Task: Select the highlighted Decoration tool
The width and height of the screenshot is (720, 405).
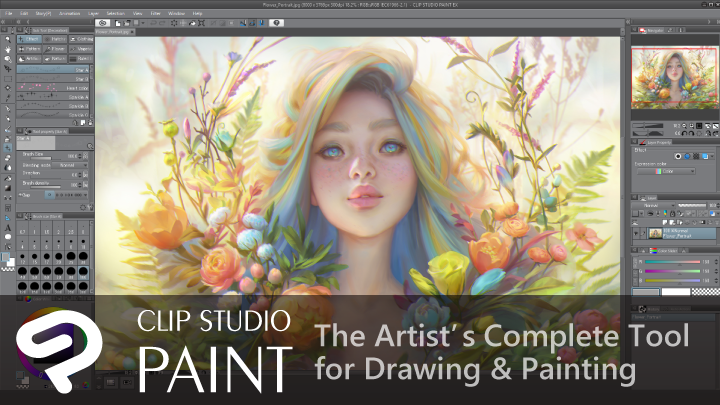Action: pyautogui.click(x=7, y=148)
